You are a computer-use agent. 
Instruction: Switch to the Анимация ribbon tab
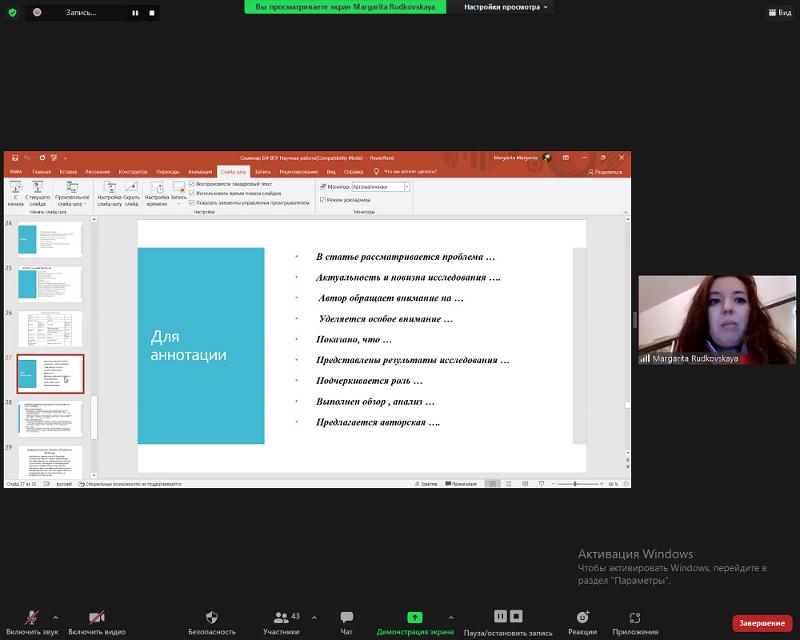200,172
